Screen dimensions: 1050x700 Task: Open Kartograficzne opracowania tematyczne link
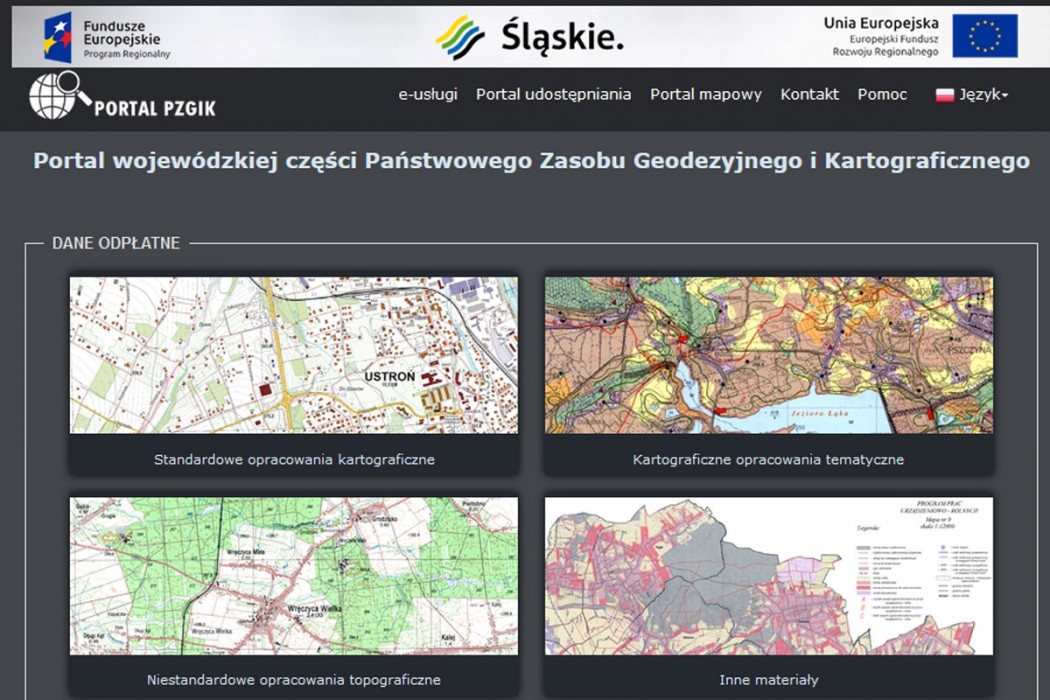coord(768,460)
